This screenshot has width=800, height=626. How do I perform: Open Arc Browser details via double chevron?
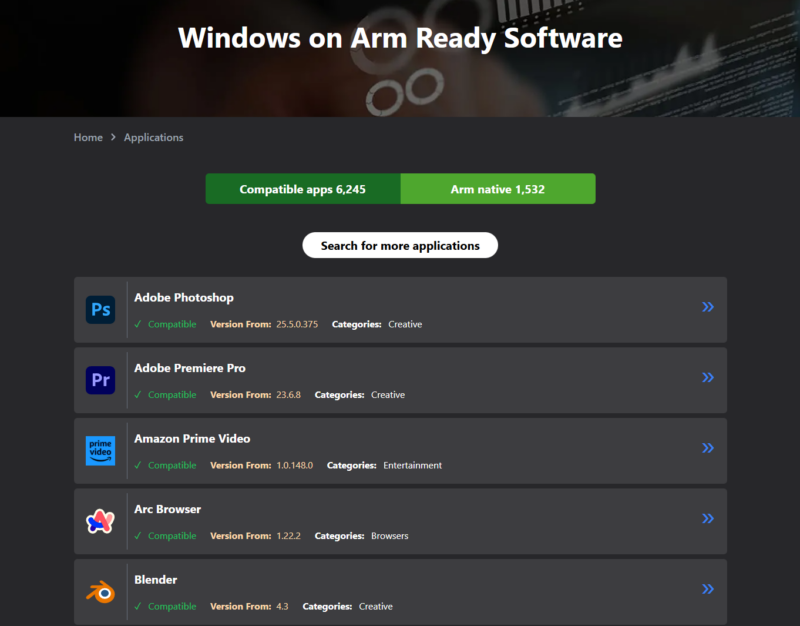(708, 518)
